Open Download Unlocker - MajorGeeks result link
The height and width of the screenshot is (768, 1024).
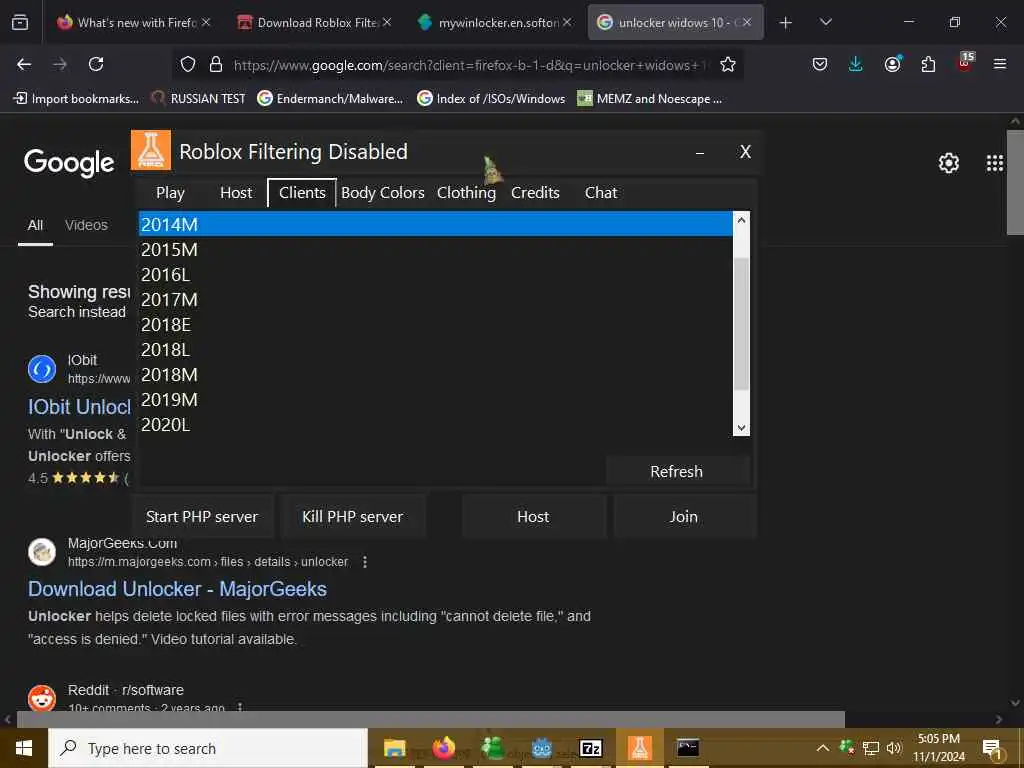coord(177,588)
